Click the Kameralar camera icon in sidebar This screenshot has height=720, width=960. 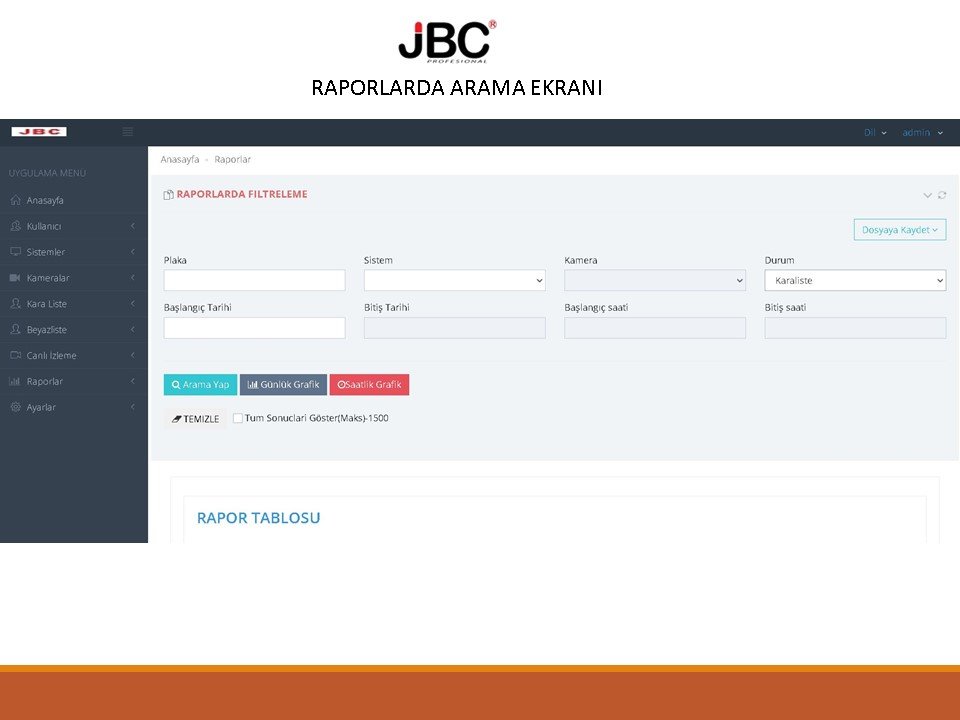point(15,278)
